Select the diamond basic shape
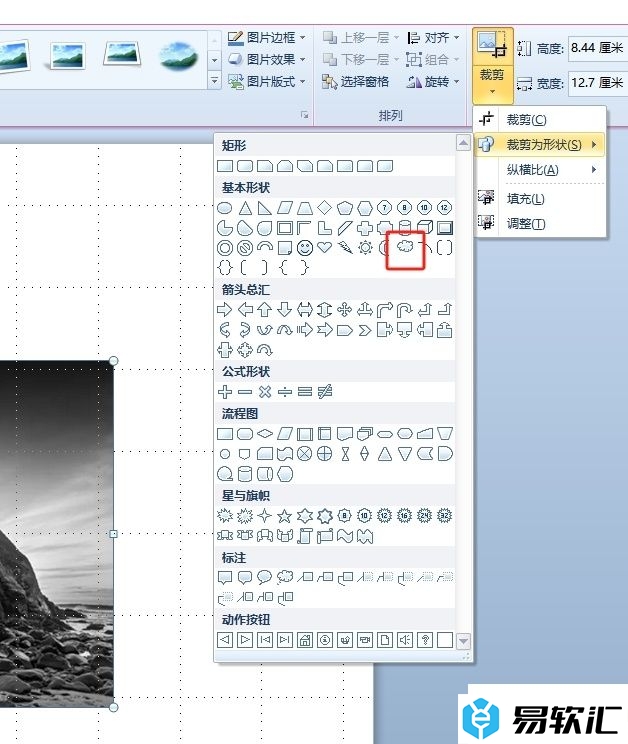Image resolution: width=628 pixels, height=744 pixels. (324, 208)
